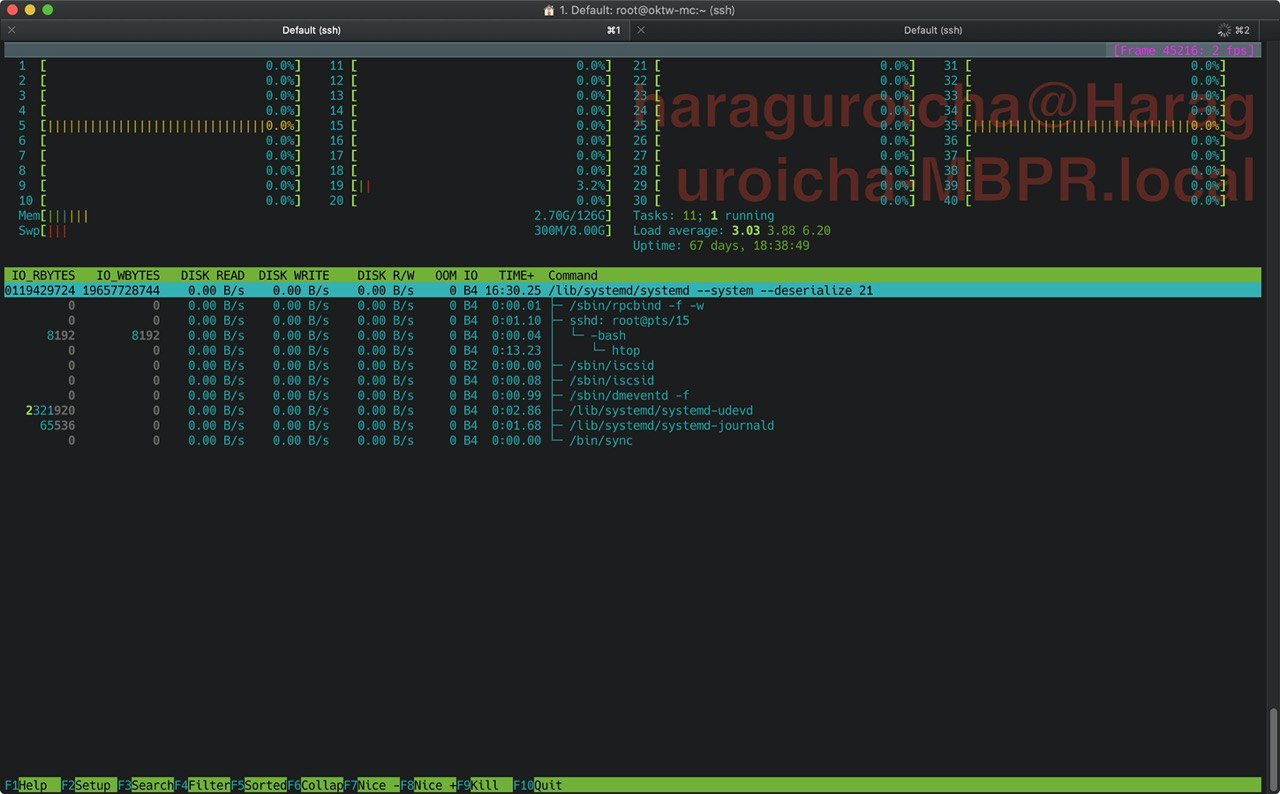
Task: Select the sshd: root@pts/15 process
Action: (632, 320)
